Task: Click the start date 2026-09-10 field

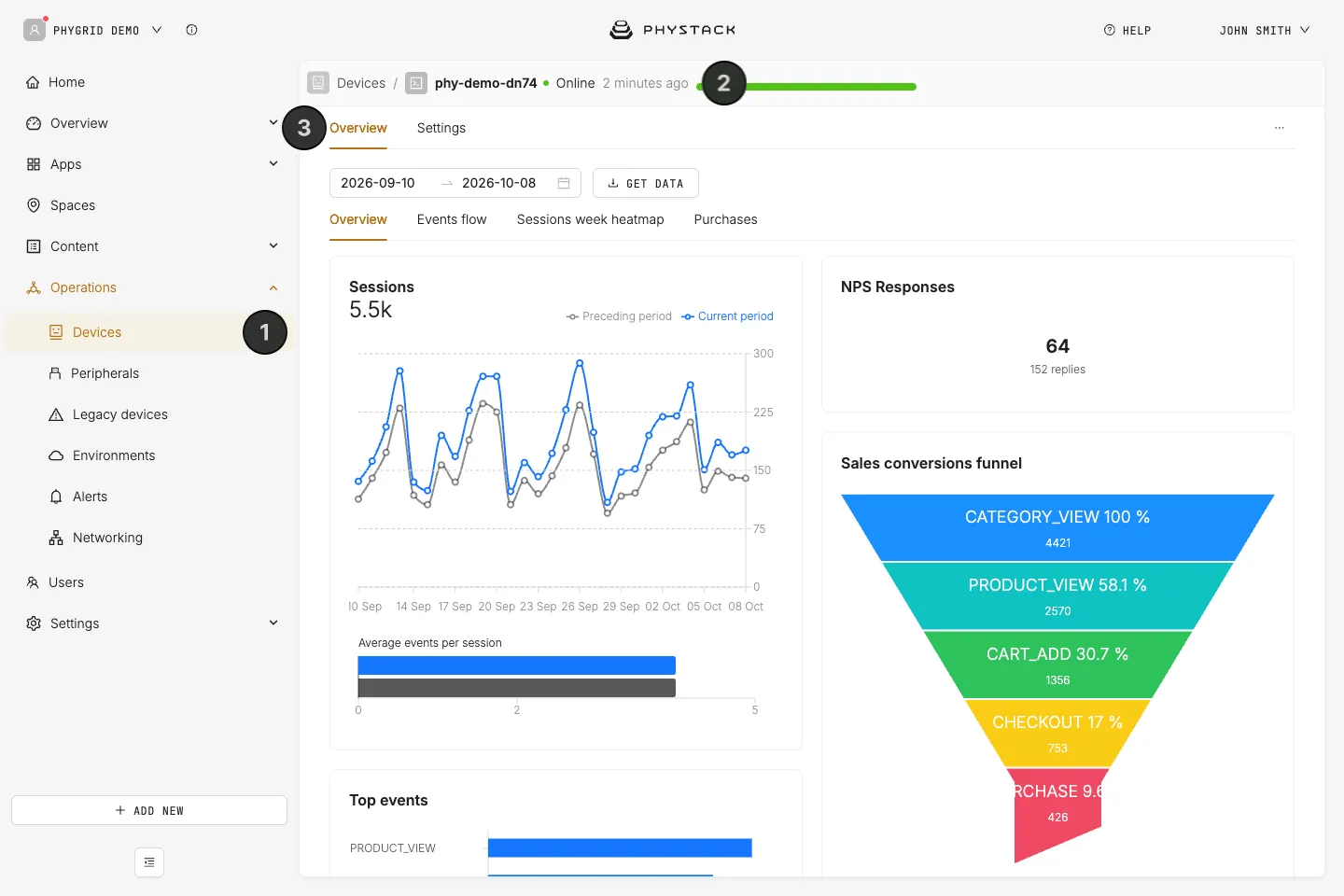Action: point(377,183)
